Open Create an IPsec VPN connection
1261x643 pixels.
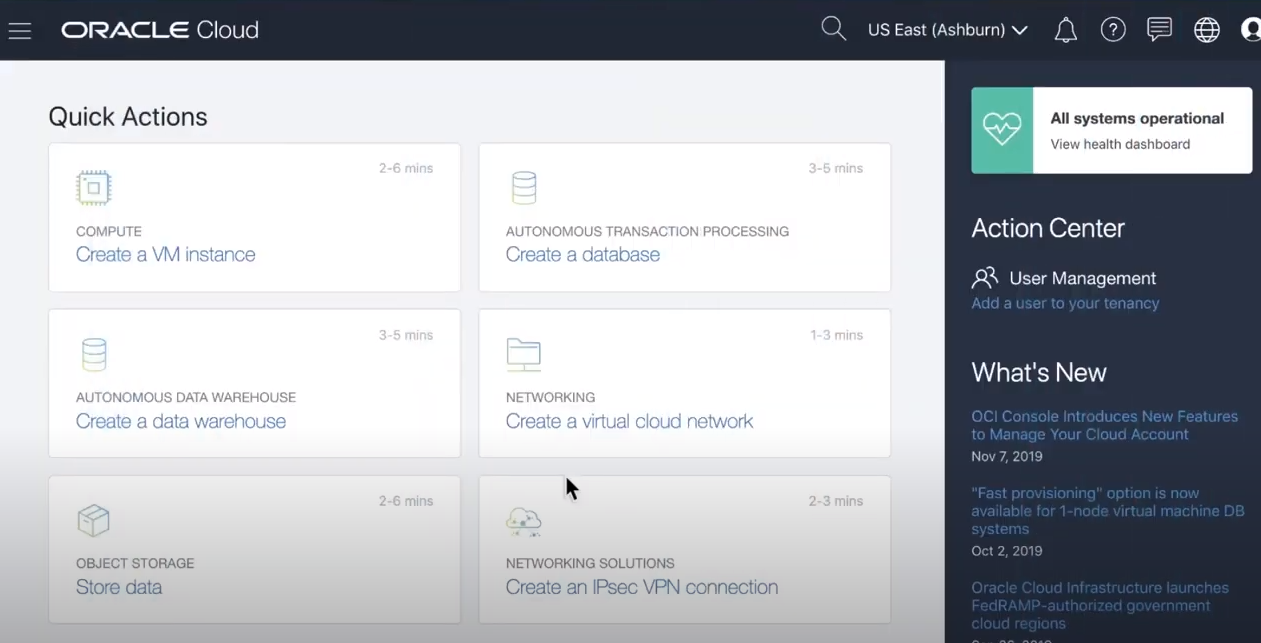[641, 587]
